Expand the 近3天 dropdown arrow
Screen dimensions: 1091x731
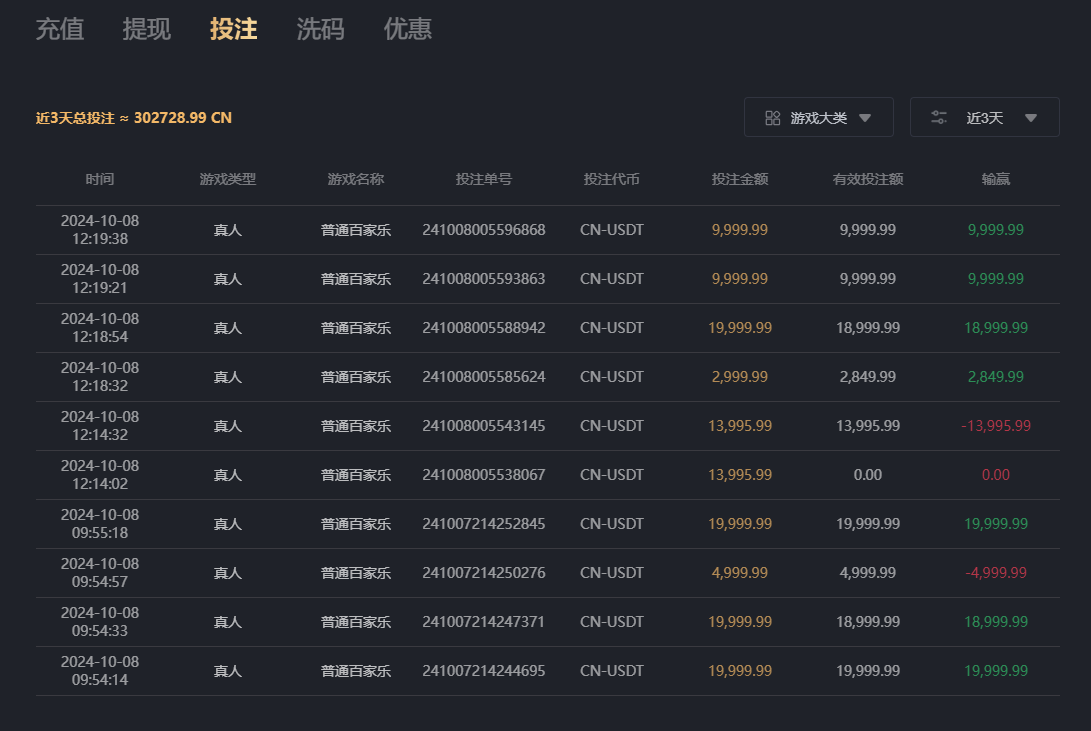pos(1031,118)
